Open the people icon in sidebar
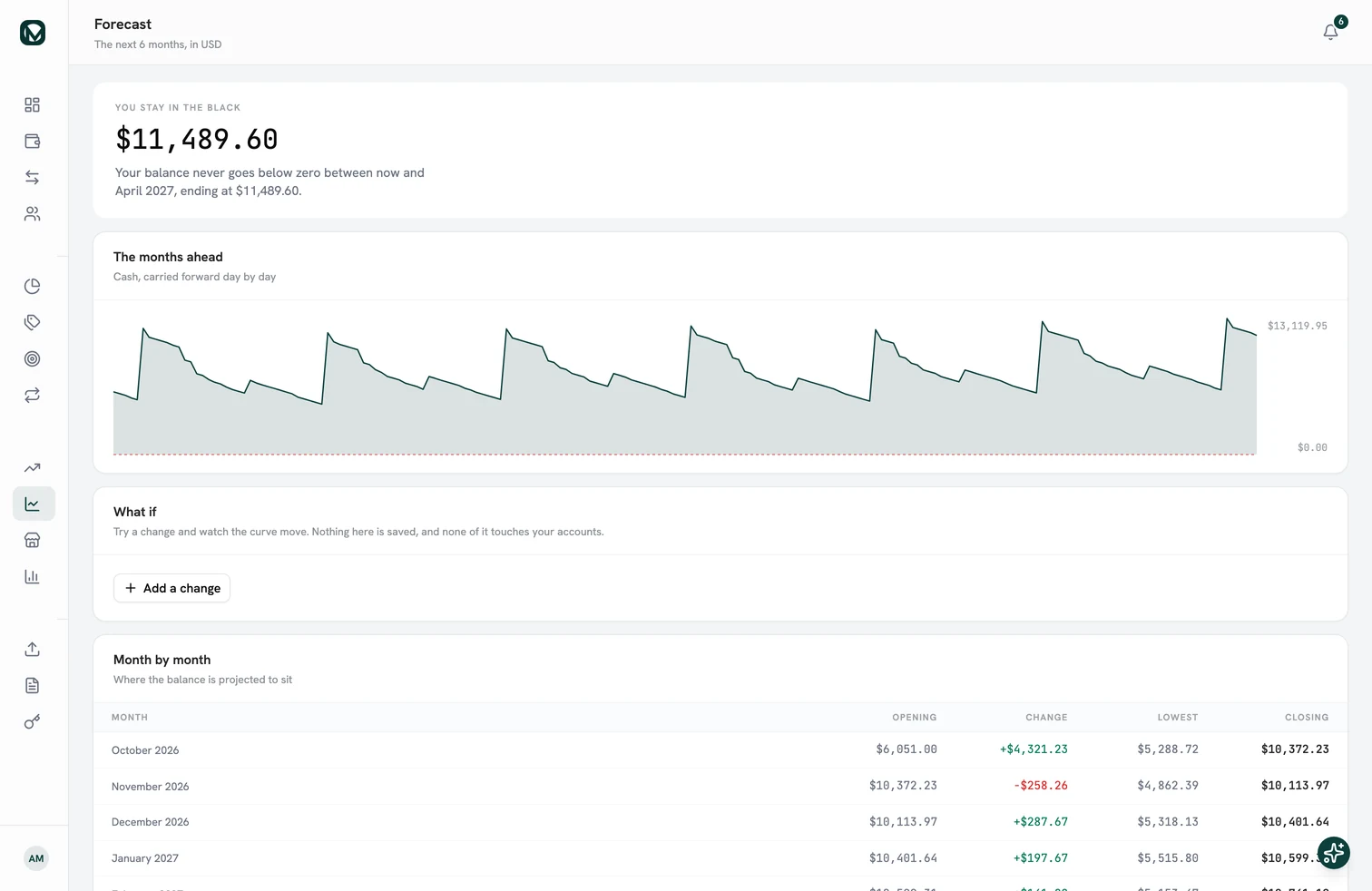 tap(33, 214)
